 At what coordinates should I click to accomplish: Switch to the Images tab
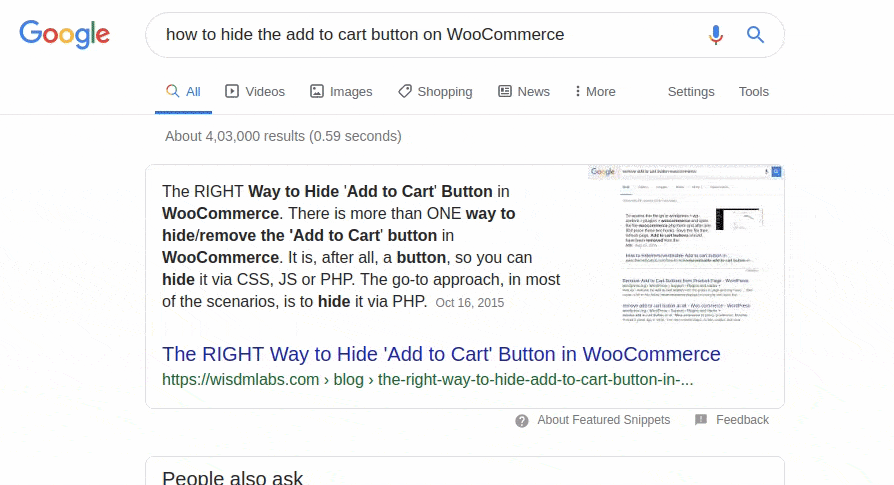click(x=341, y=92)
